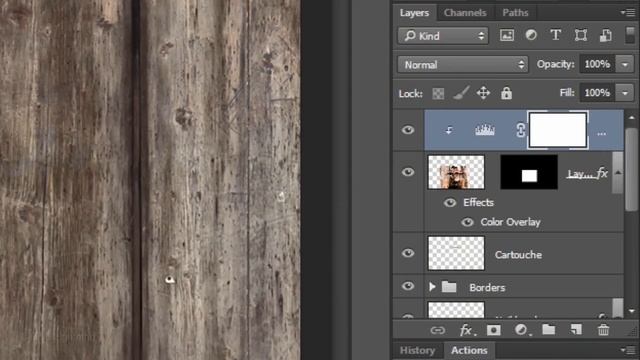Lock transparent pixels icon
Viewport: 640px width, 360px height.
click(x=438, y=93)
